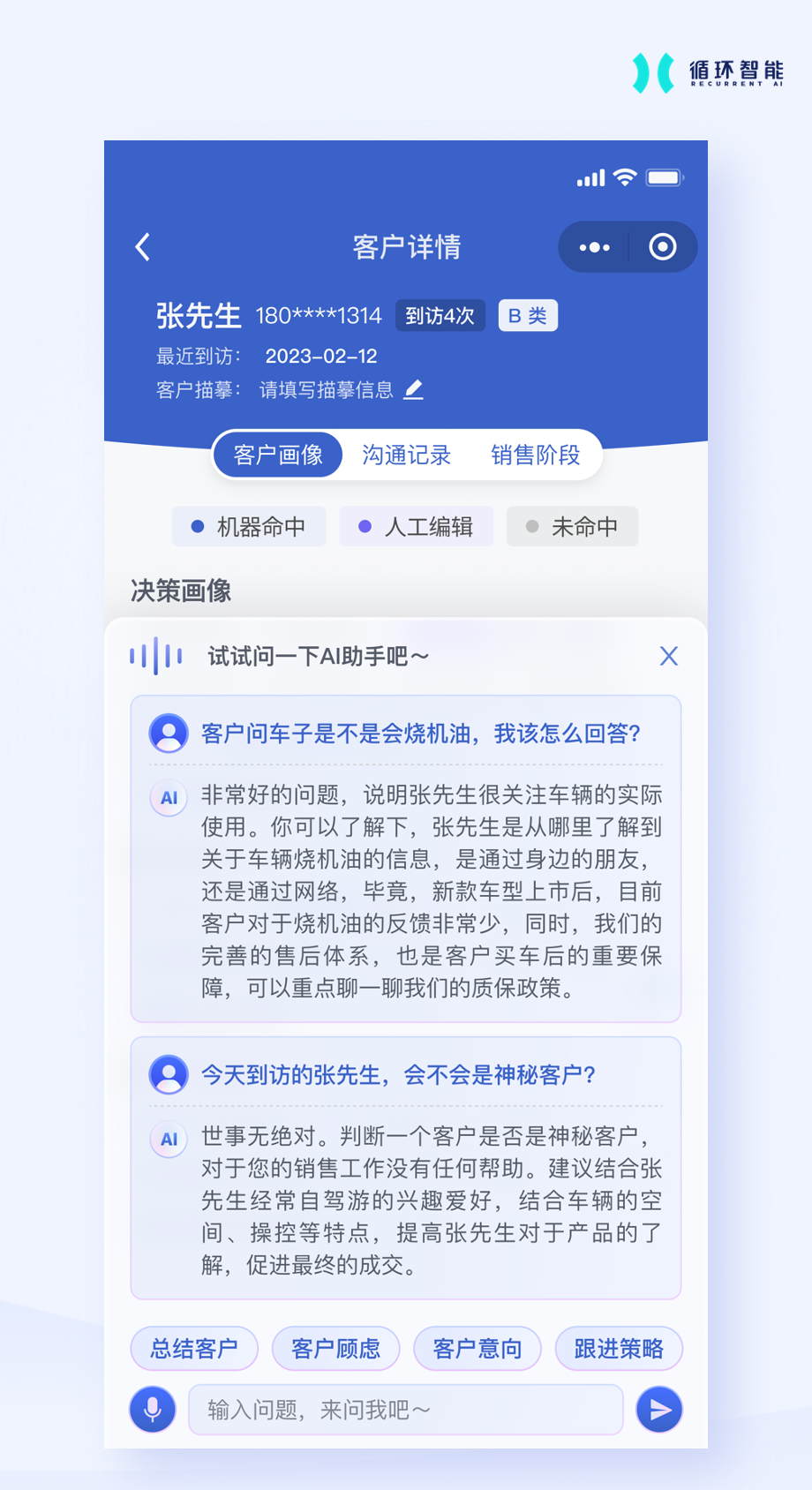Tap the B类 customer grade badge

(x=528, y=316)
